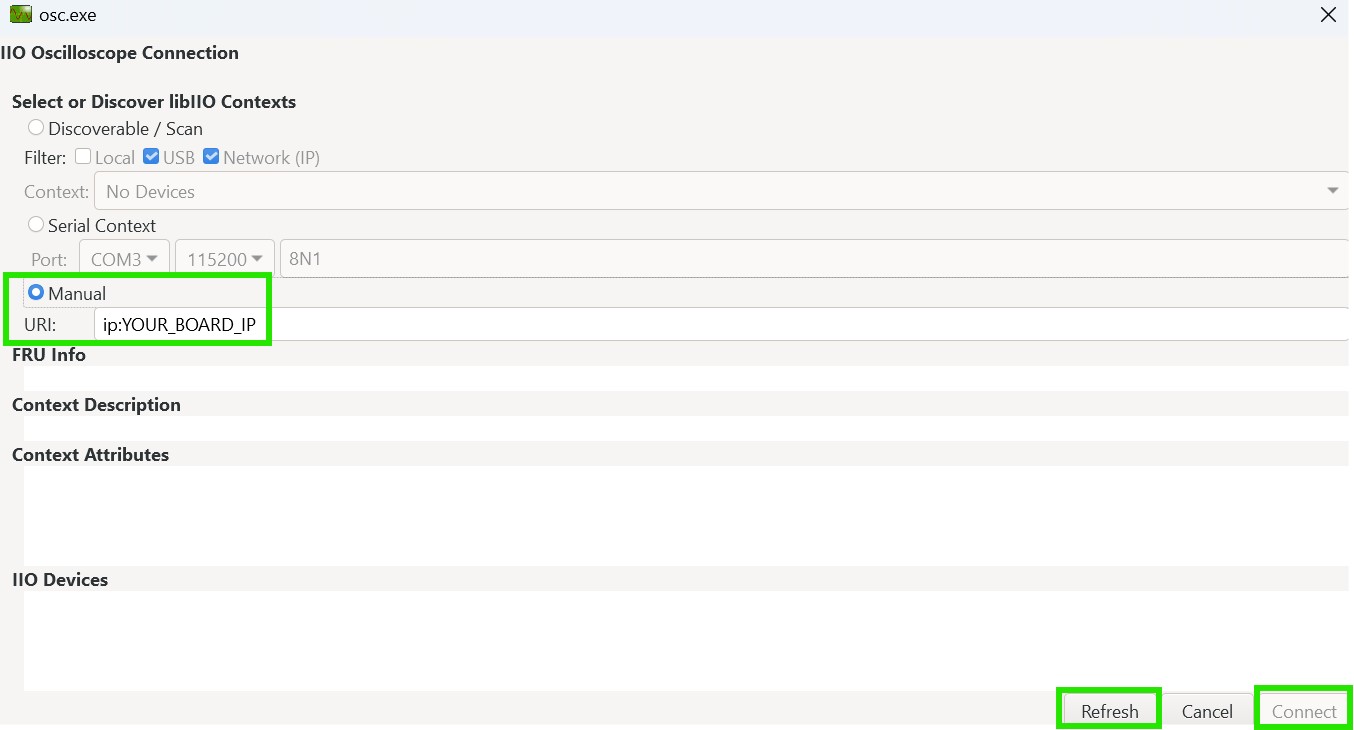Click the URI input field
The width and height of the screenshot is (1354, 730).
(720, 324)
